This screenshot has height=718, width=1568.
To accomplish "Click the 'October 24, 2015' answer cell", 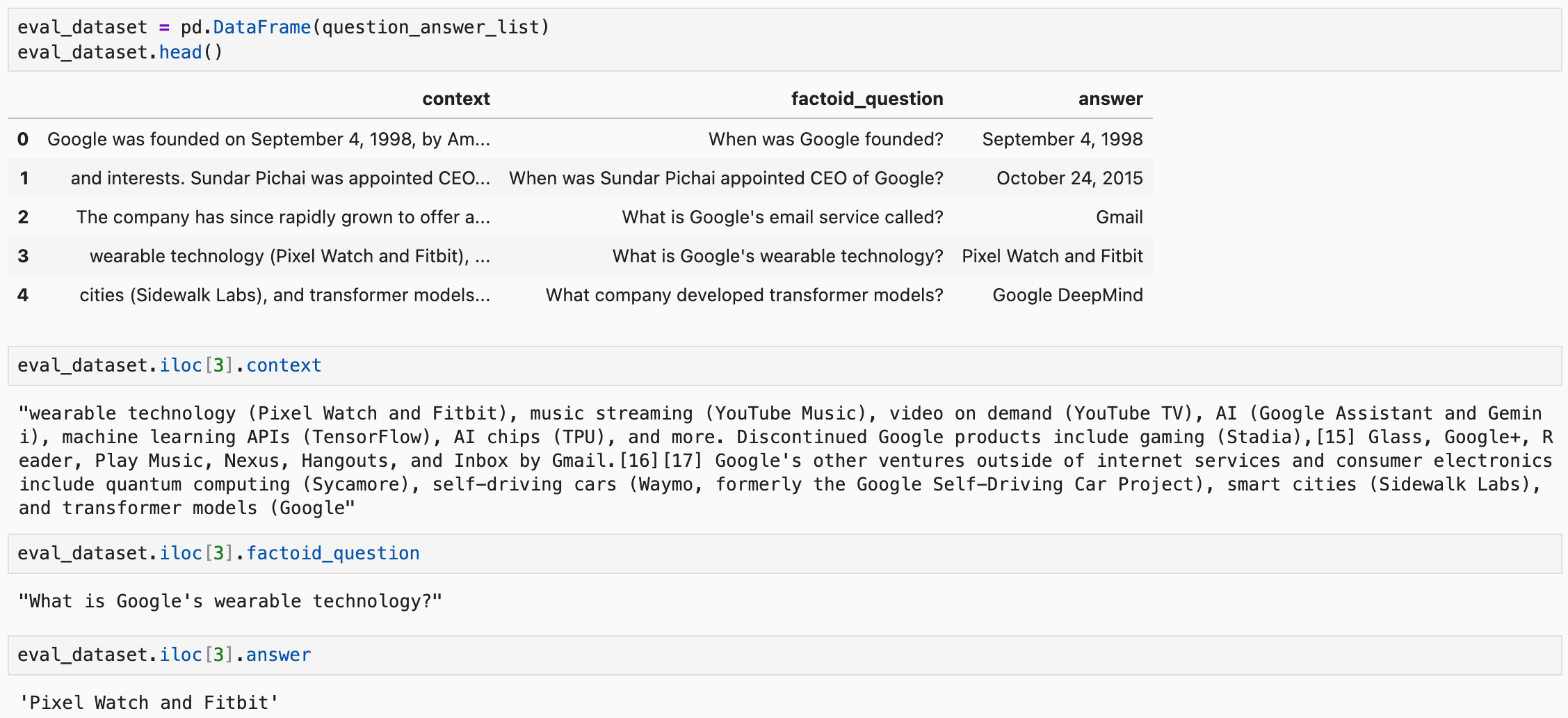I will (x=1069, y=178).
